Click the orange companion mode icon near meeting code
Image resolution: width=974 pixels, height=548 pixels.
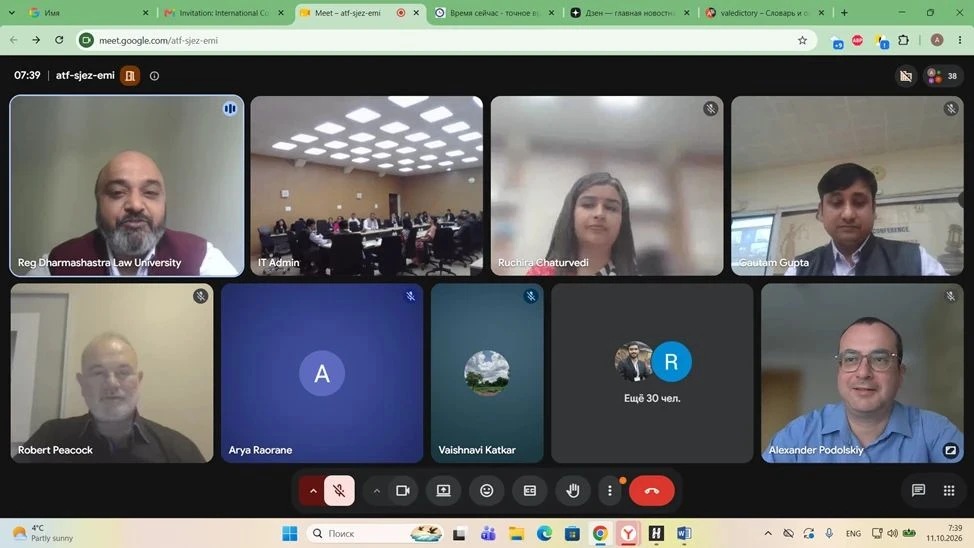click(x=130, y=76)
